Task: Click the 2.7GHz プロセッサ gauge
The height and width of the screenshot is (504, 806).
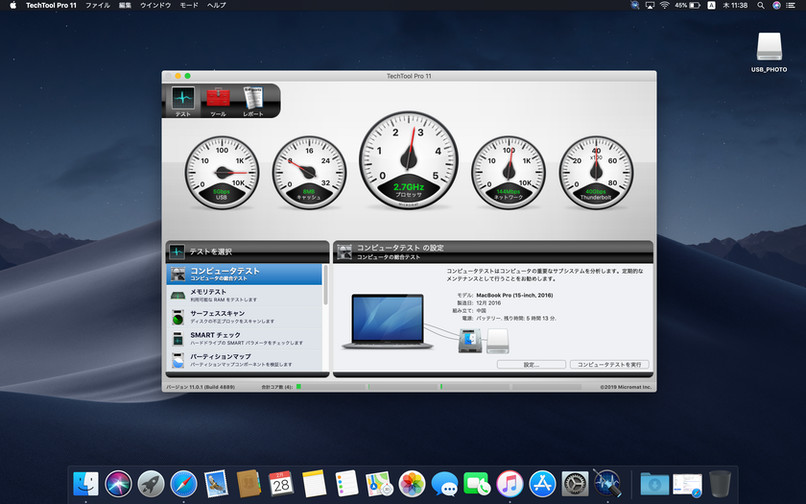Action: pos(409,160)
